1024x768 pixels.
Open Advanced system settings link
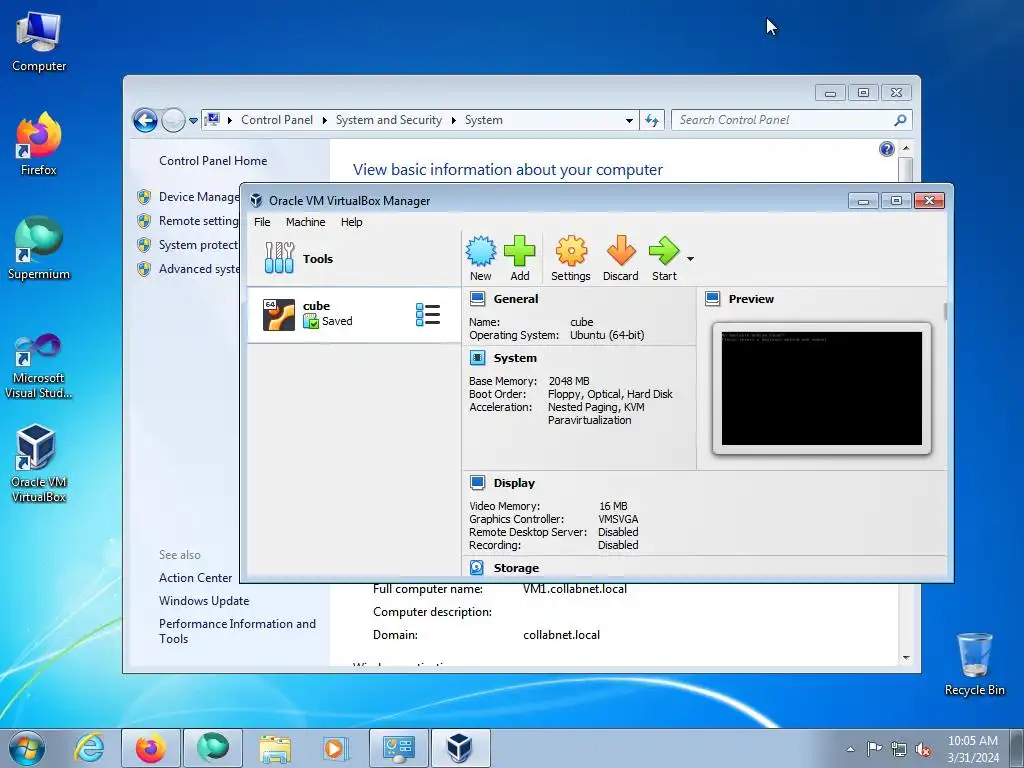pyautogui.click(x=199, y=269)
